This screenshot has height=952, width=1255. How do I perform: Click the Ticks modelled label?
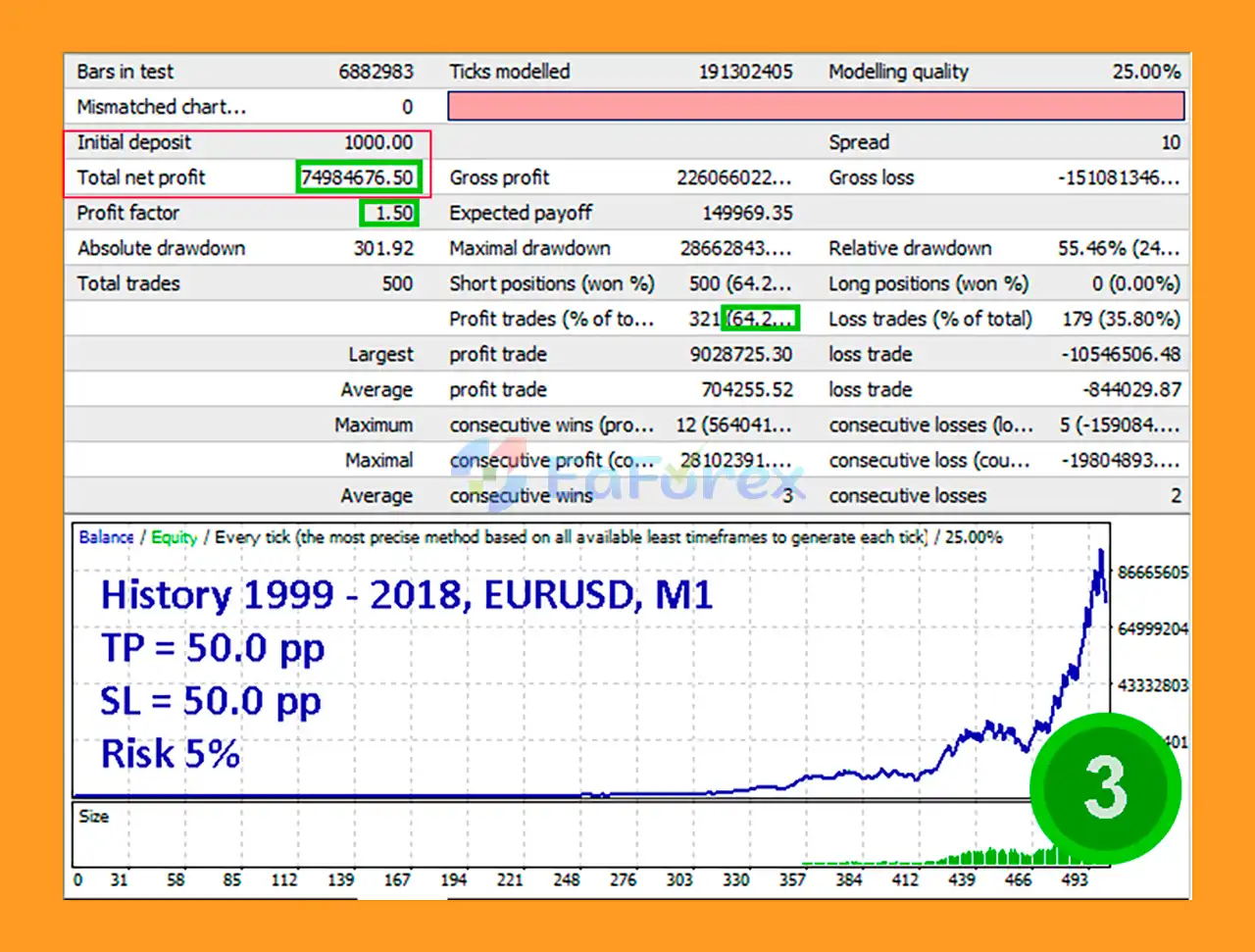509,72
